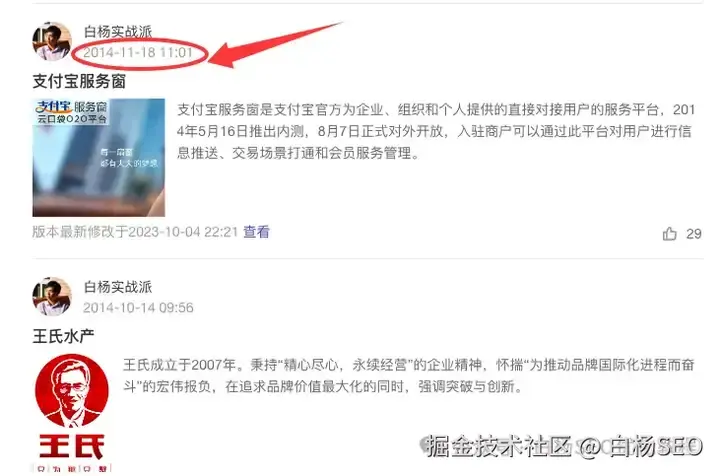This screenshot has height=476, width=720.
Task: Click the like count 29
Action: click(694, 234)
